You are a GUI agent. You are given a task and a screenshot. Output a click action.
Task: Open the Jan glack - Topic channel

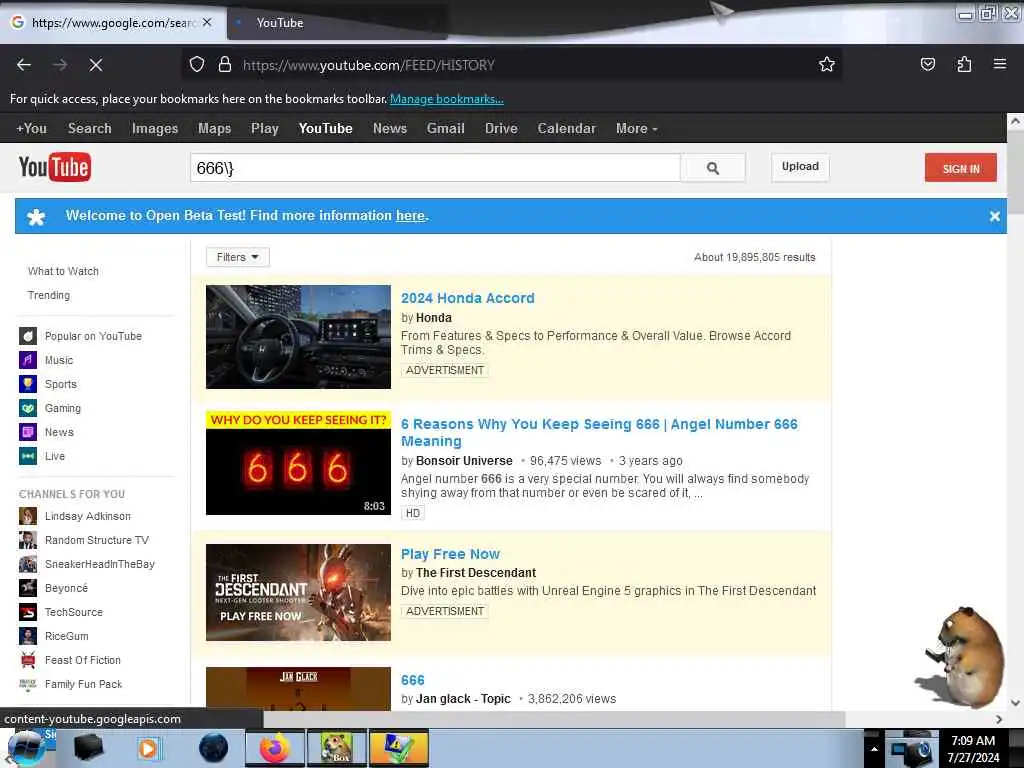(x=463, y=699)
